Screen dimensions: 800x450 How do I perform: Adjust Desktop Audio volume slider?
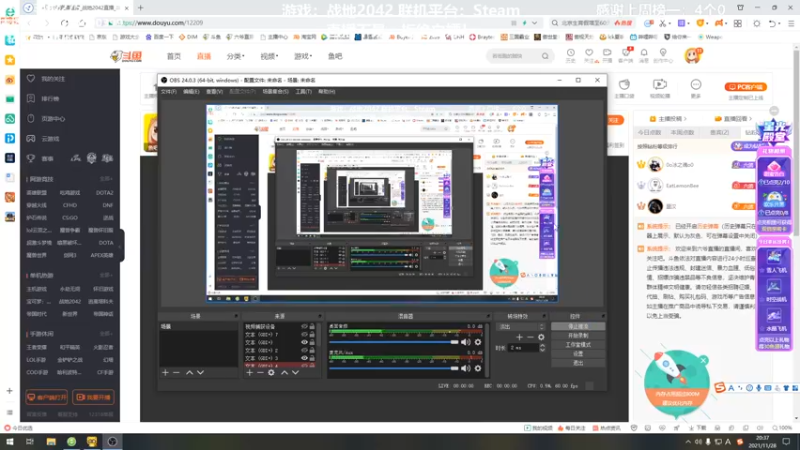[x=393, y=342]
